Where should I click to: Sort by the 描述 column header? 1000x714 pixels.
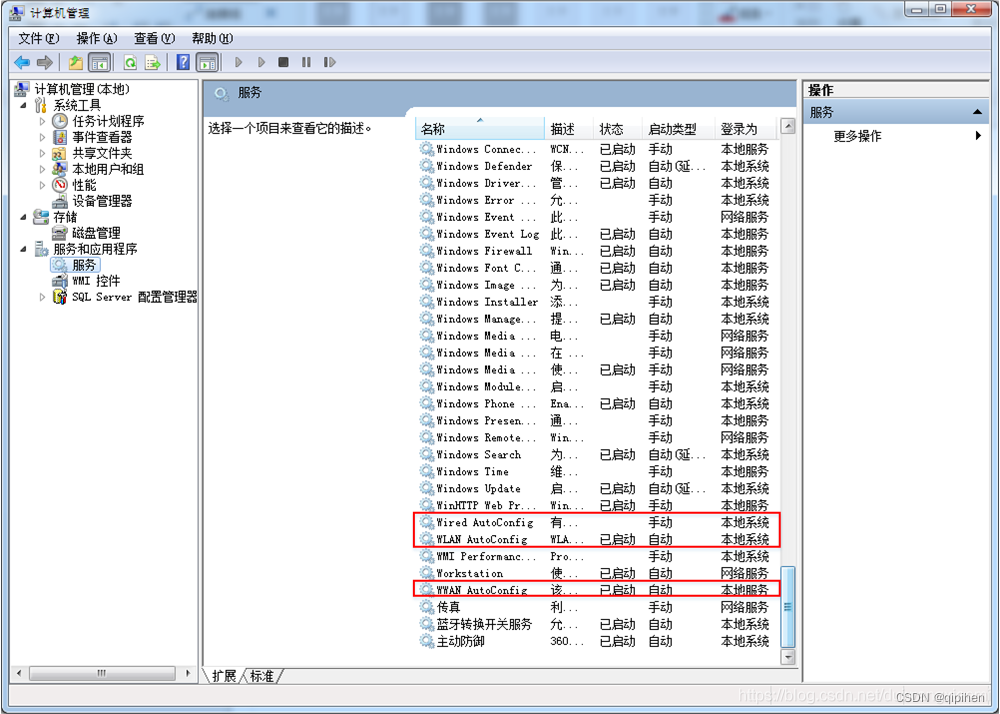click(x=570, y=129)
